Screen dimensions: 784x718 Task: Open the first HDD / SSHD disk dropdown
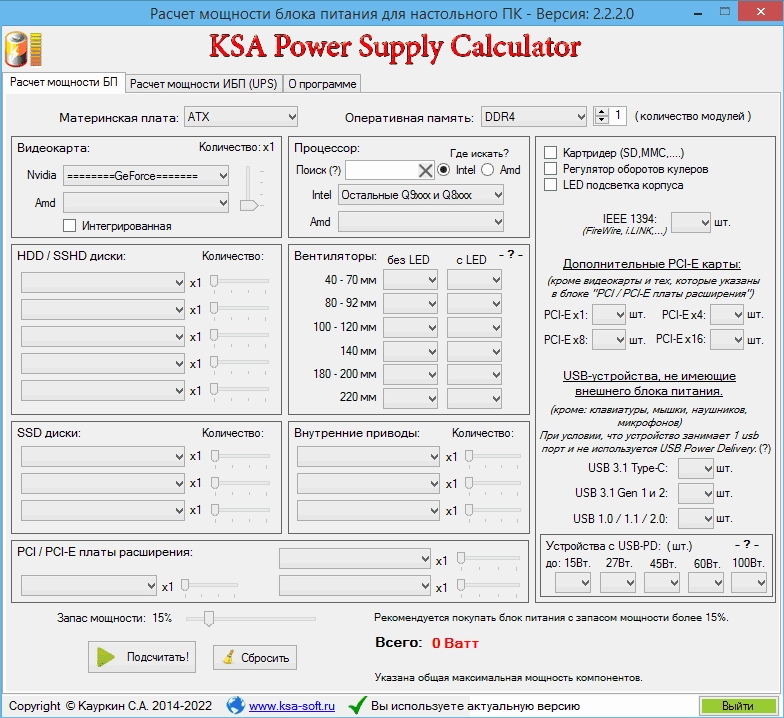[x=102, y=282]
